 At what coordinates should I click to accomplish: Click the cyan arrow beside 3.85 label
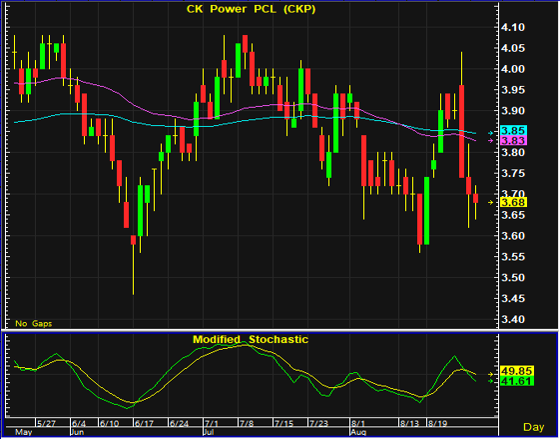(x=490, y=133)
